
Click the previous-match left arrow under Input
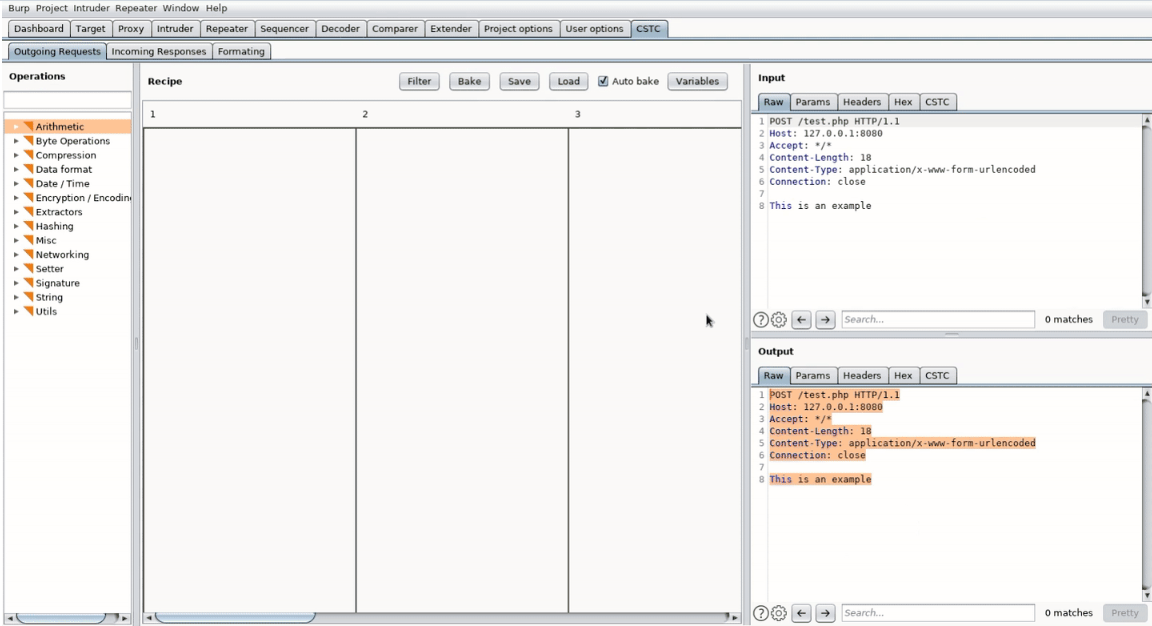[801, 319]
